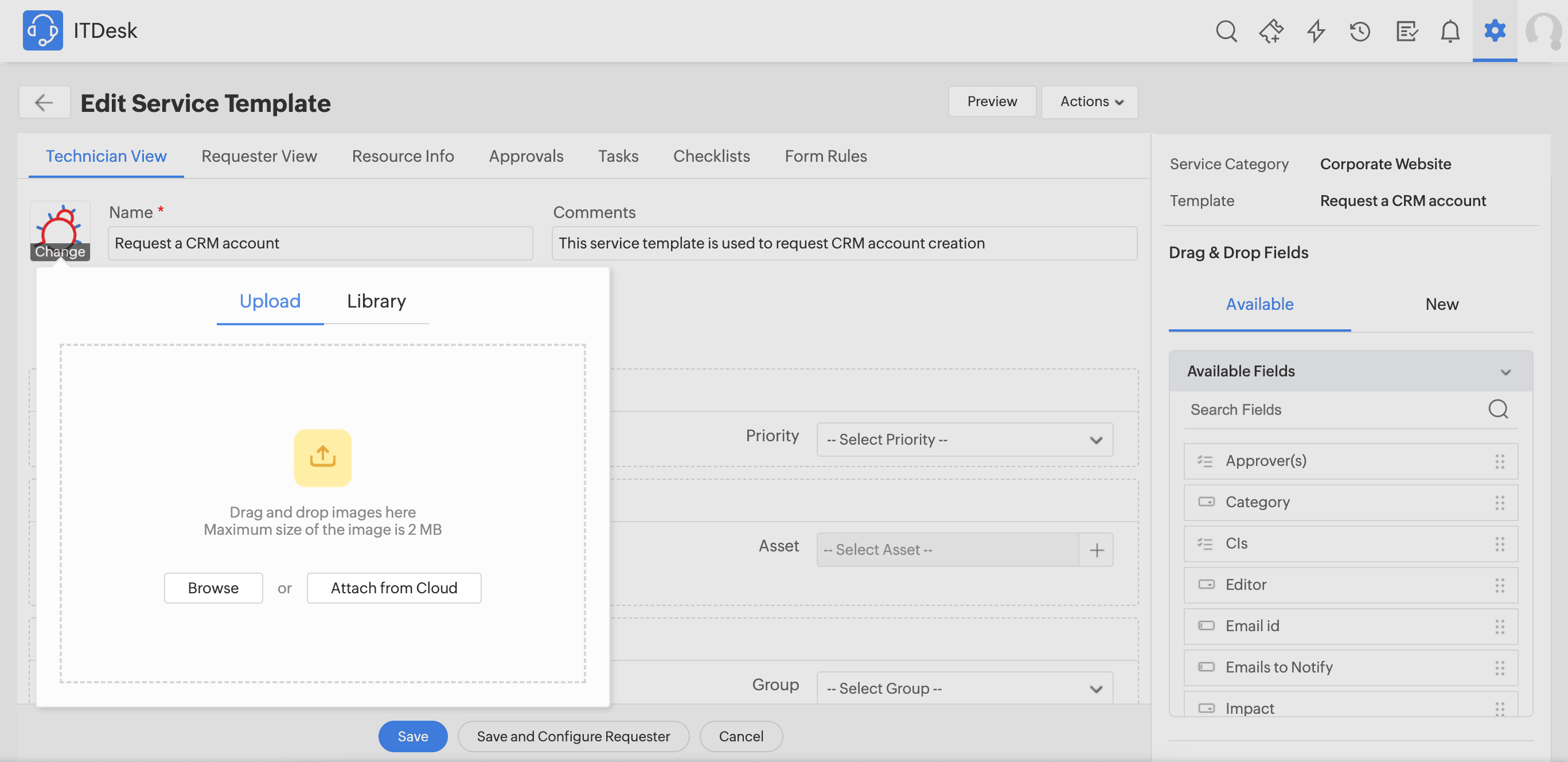Collapse the Available Fields section
1568x762 pixels.
1505,372
